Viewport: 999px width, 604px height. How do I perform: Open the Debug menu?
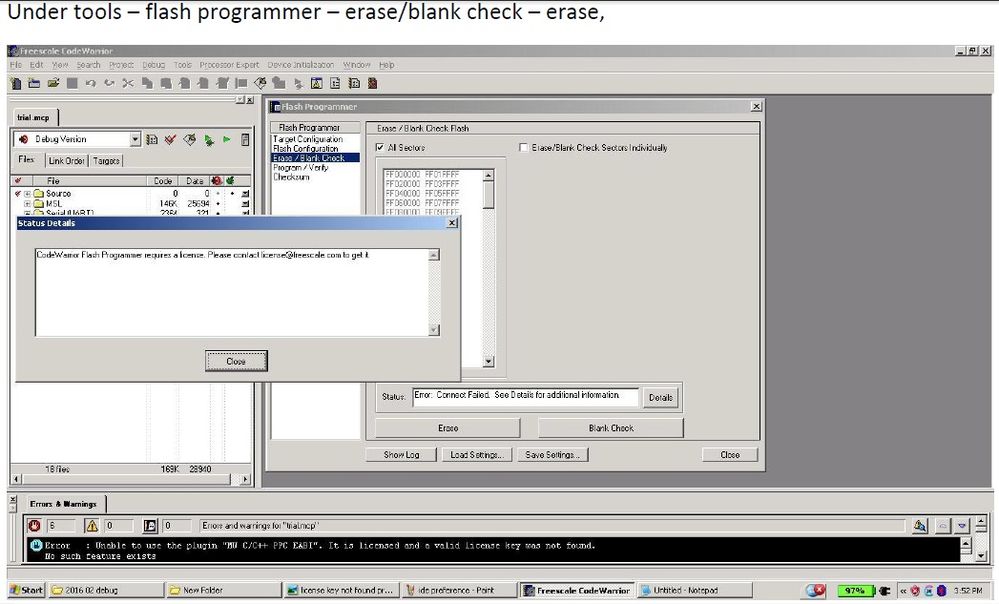point(153,64)
